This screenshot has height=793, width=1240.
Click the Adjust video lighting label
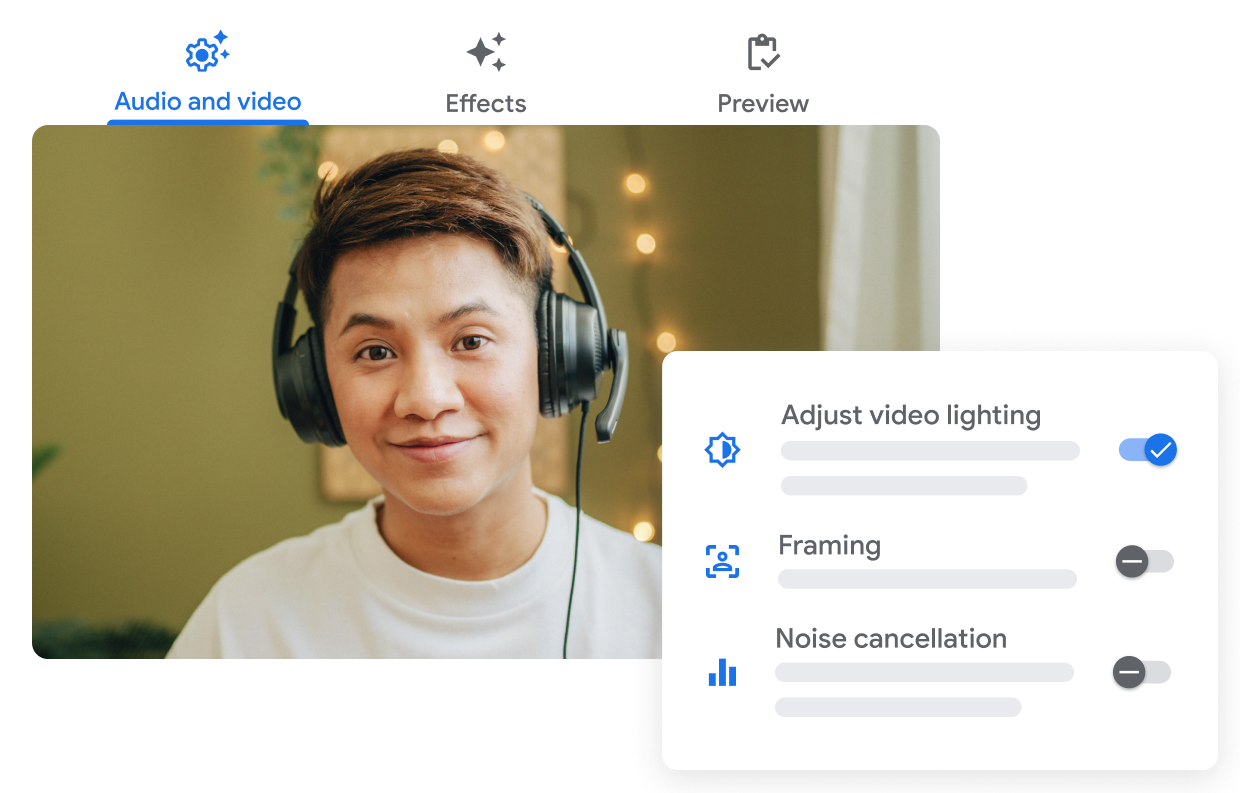click(911, 415)
